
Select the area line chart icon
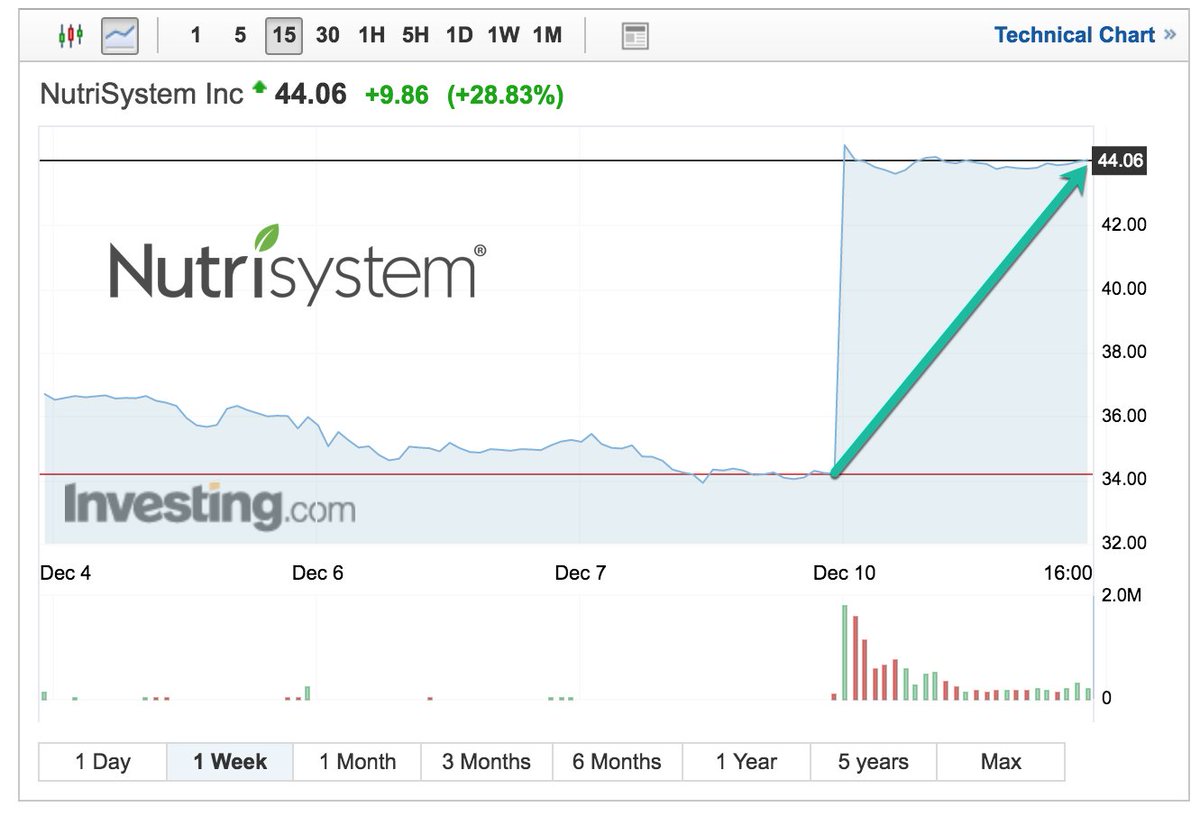tap(121, 37)
